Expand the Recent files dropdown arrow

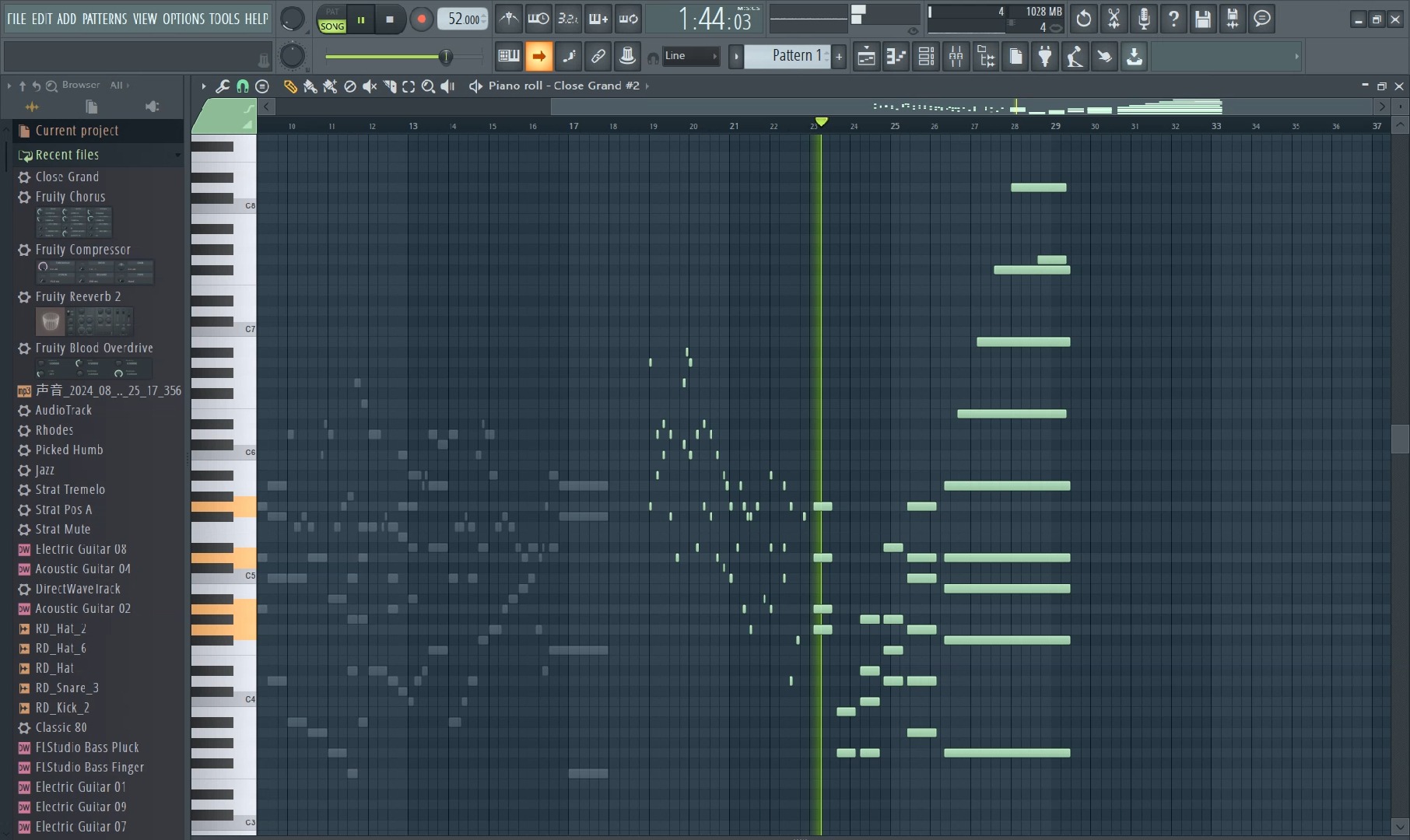point(177,156)
